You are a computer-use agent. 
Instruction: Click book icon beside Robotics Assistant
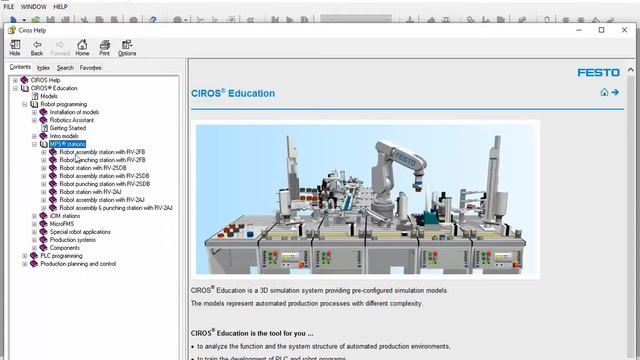[44, 120]
